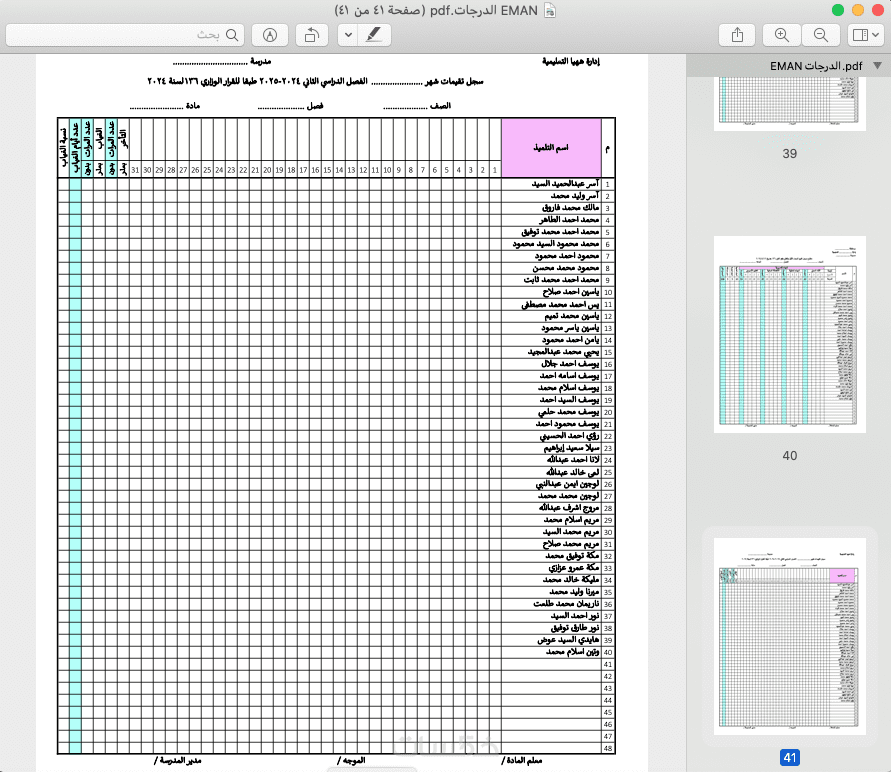Click the row number 40 cell
891x772 pixels.
point(608,653)
